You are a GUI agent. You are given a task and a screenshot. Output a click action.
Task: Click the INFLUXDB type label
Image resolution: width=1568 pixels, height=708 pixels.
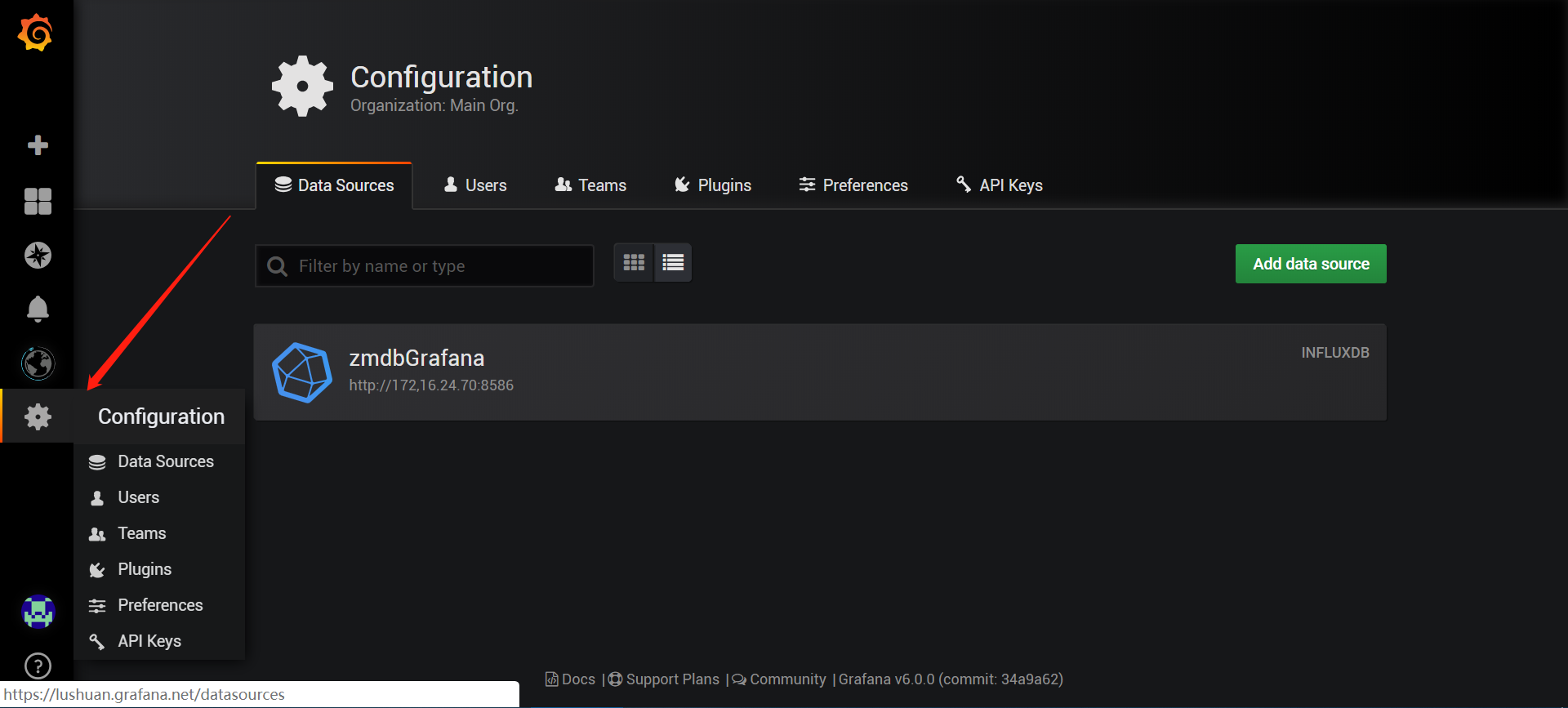coord(1335,353)
